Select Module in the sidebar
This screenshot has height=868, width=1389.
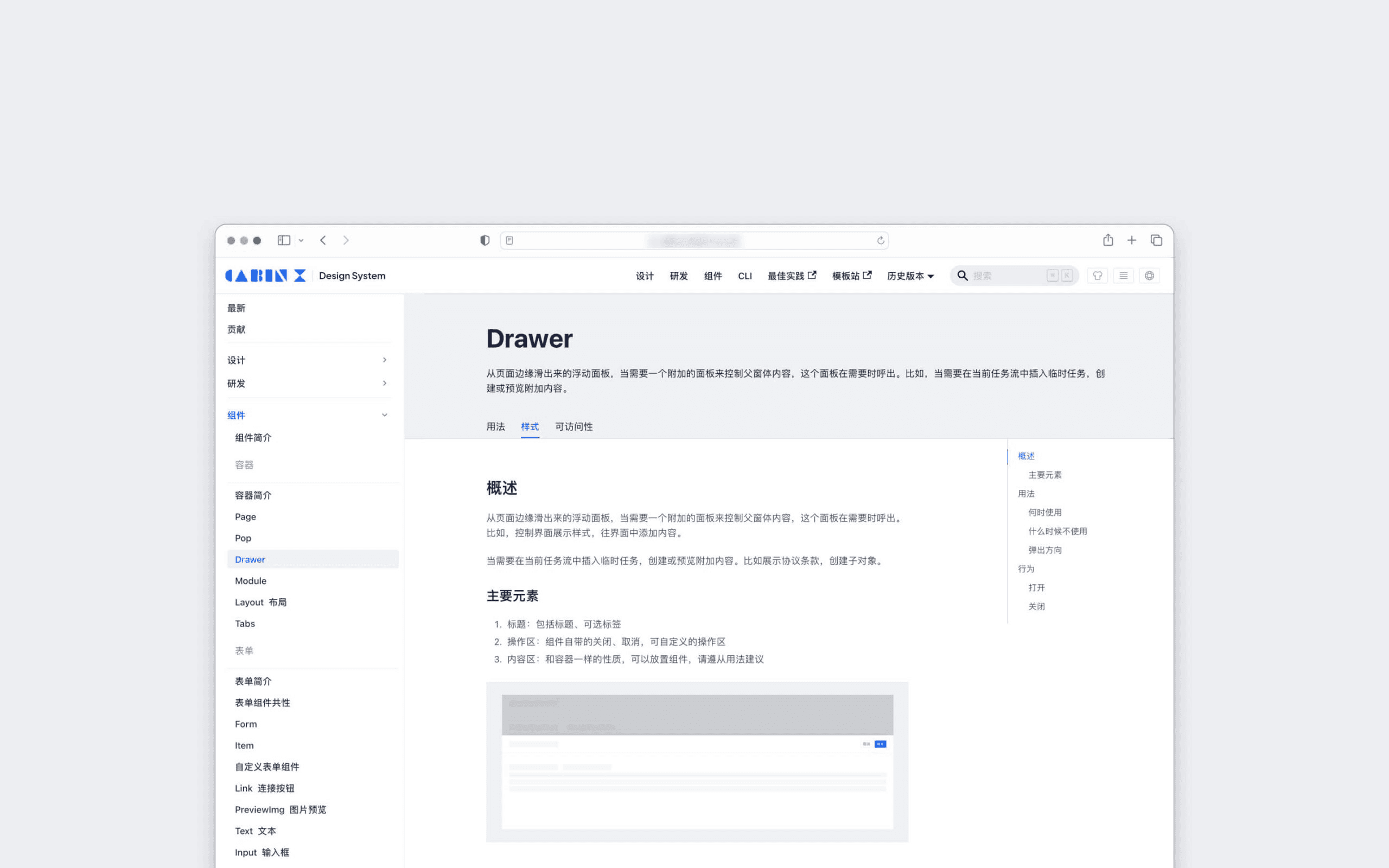tap(251, 581)
